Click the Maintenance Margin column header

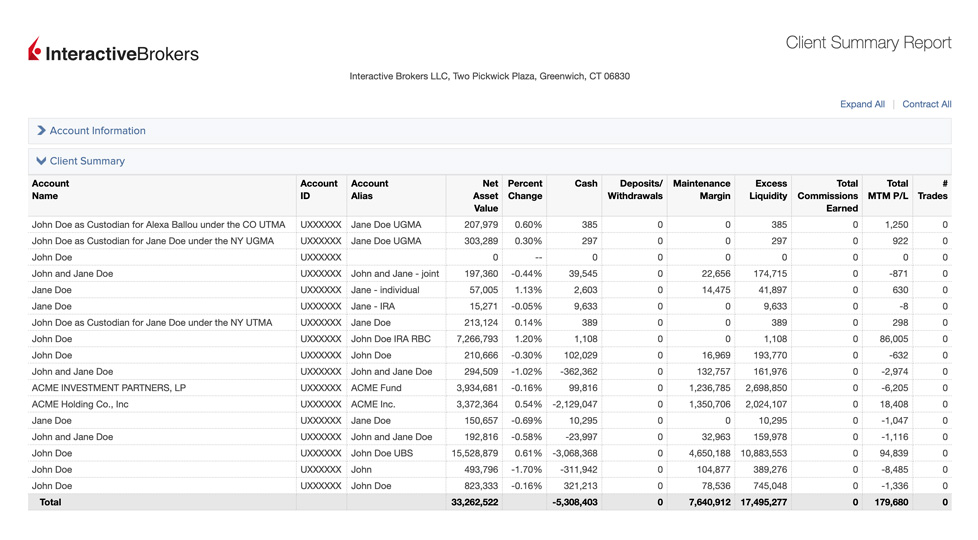(702, 190)
